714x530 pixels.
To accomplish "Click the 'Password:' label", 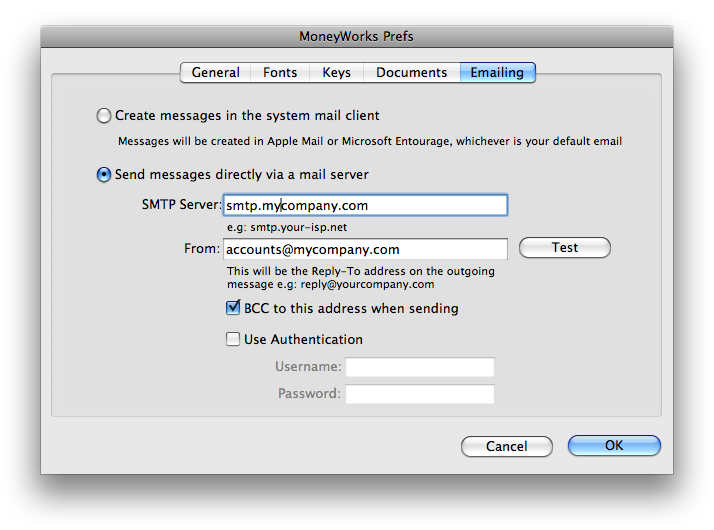I will point(309,393).
